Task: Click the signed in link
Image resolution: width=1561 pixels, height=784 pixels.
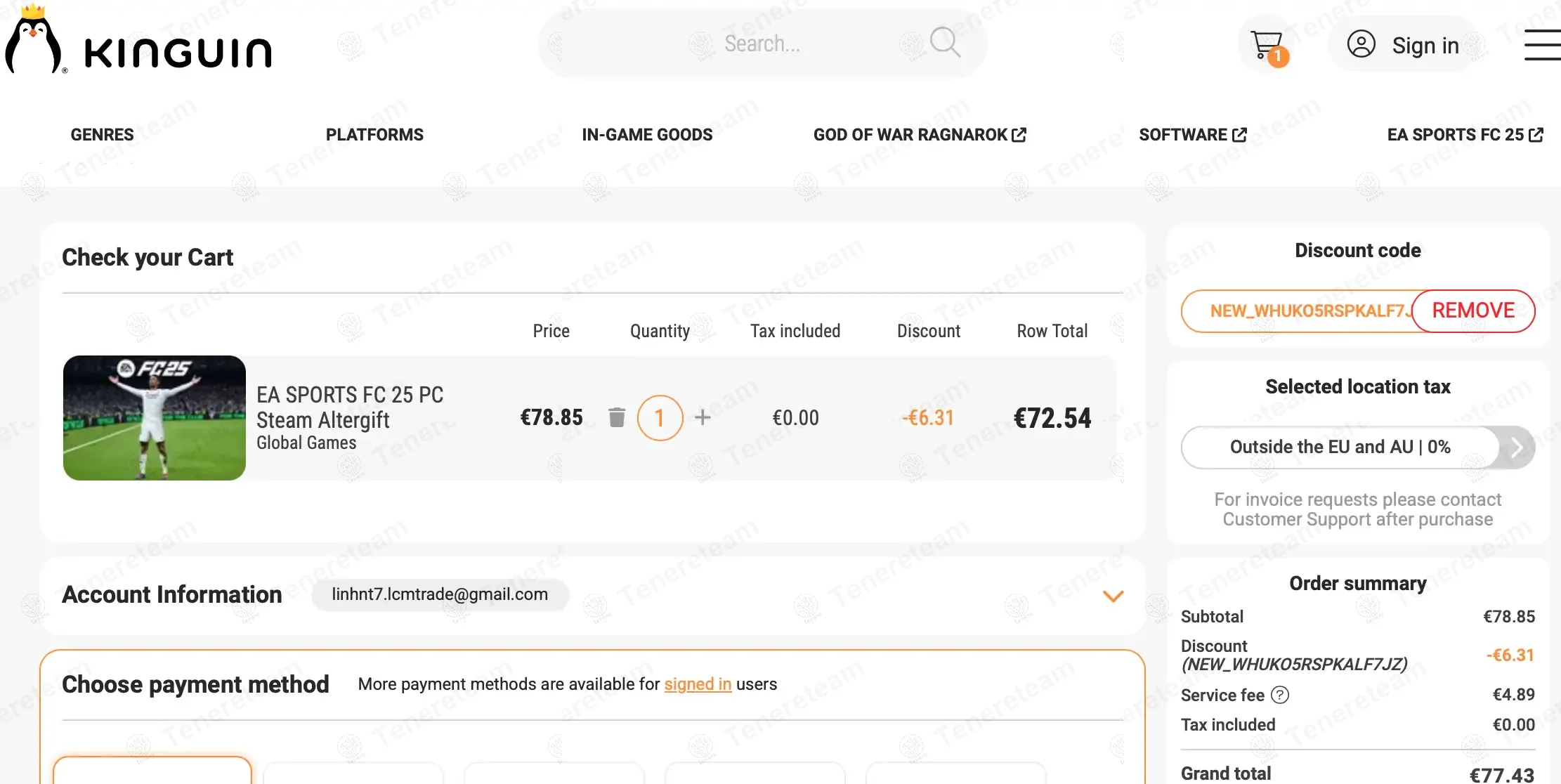Action: pos(698,684)
